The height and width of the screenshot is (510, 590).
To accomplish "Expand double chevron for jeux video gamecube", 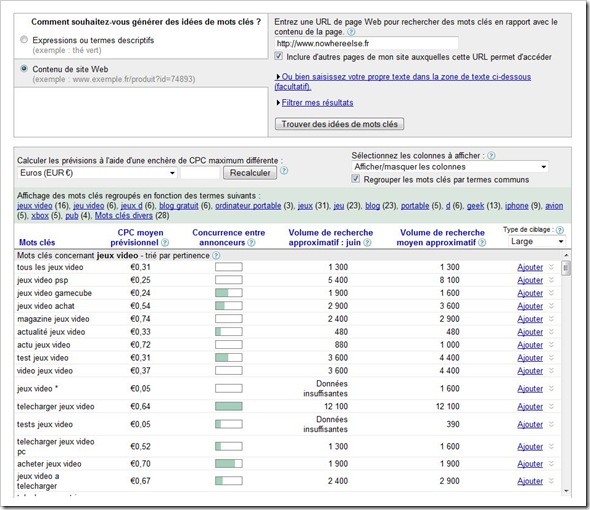I will click(551, 293).
